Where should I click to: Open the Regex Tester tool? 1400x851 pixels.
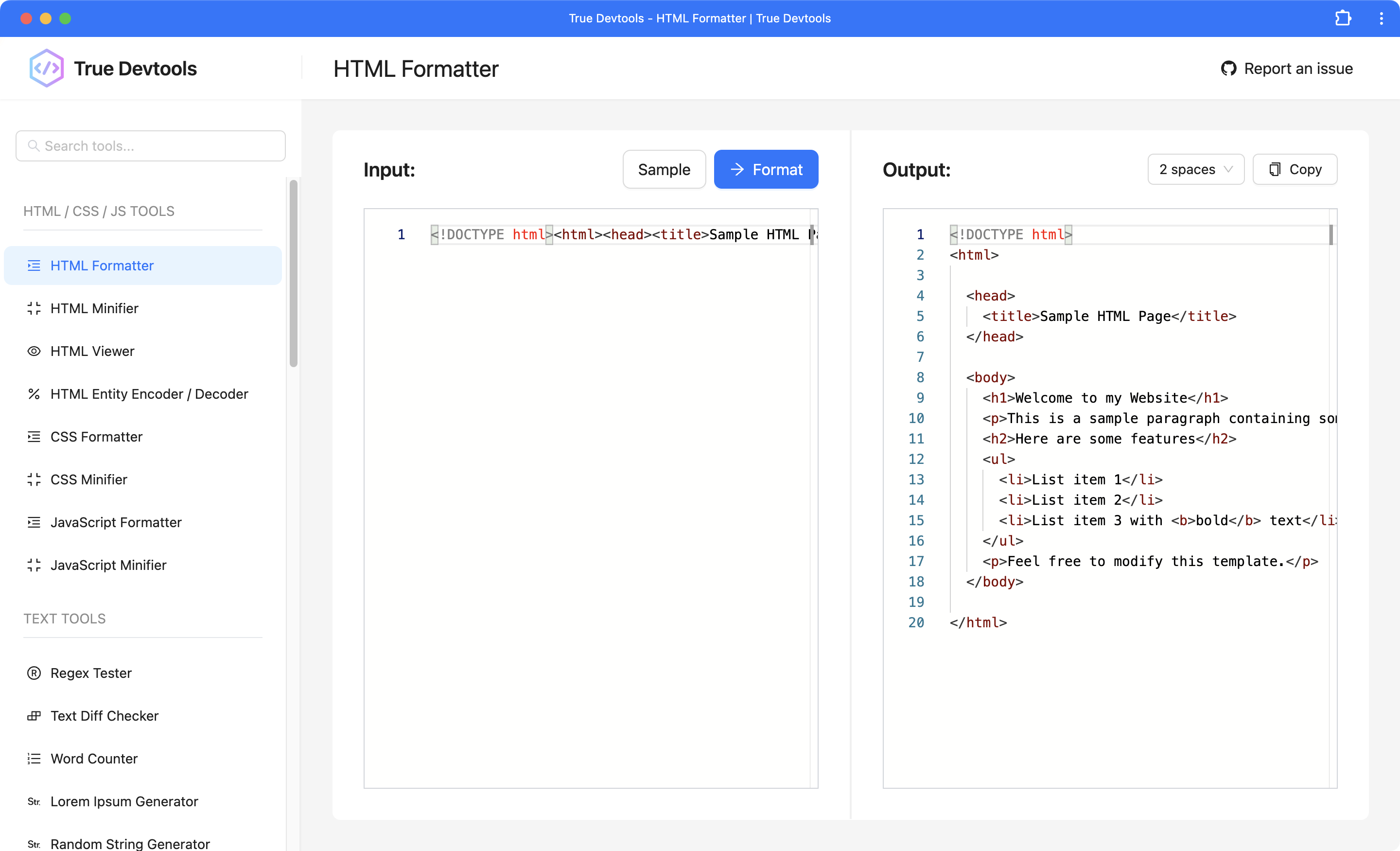point(142,673)
